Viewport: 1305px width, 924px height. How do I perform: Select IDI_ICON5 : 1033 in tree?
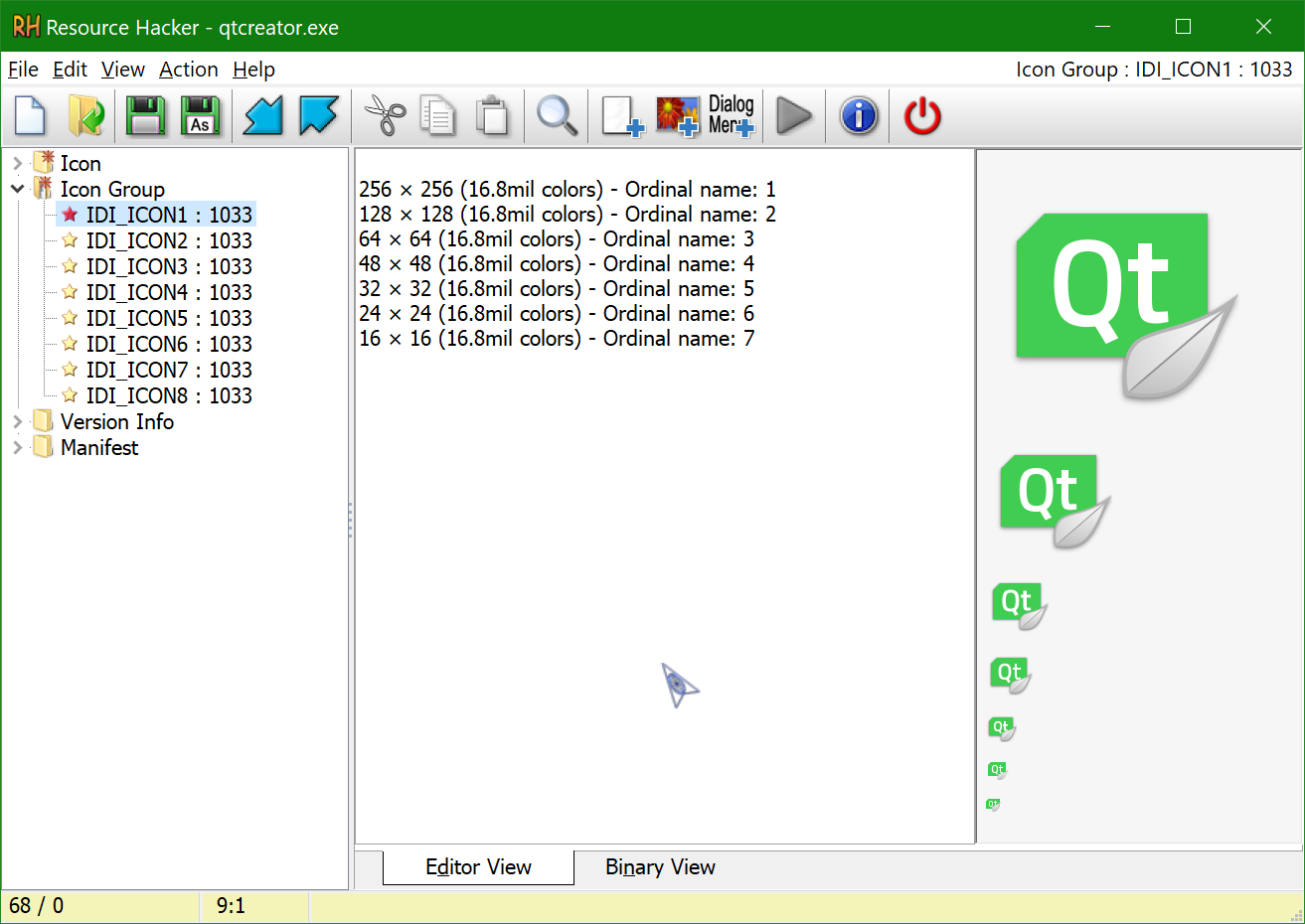click(x=169, y=318)
